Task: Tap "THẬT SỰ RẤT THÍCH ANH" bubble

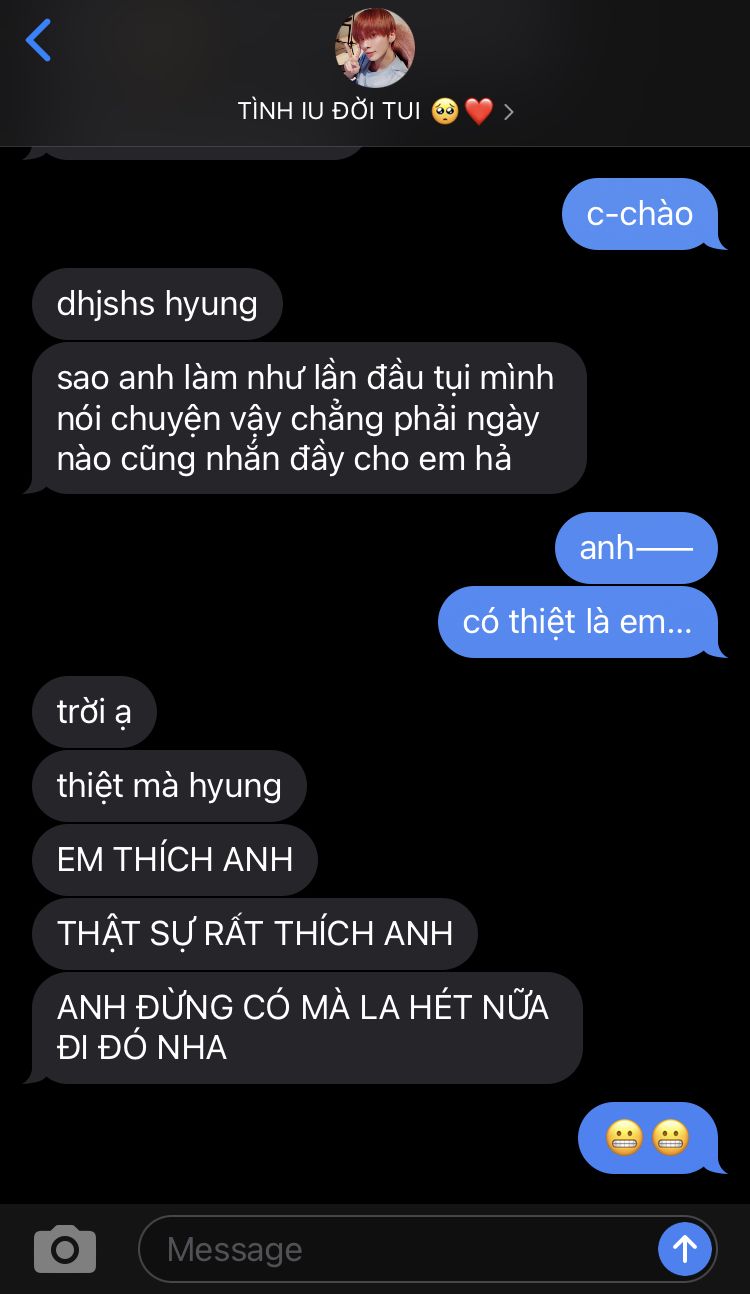Action: [x=255, y=933]
